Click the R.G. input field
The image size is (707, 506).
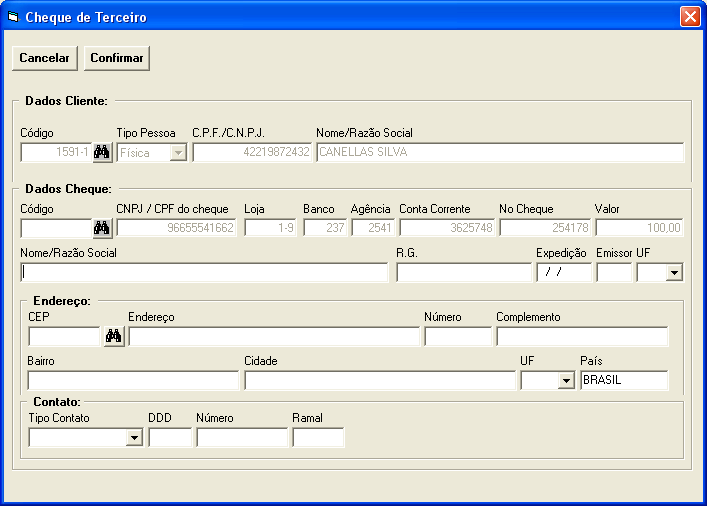(x=464, y=273)
